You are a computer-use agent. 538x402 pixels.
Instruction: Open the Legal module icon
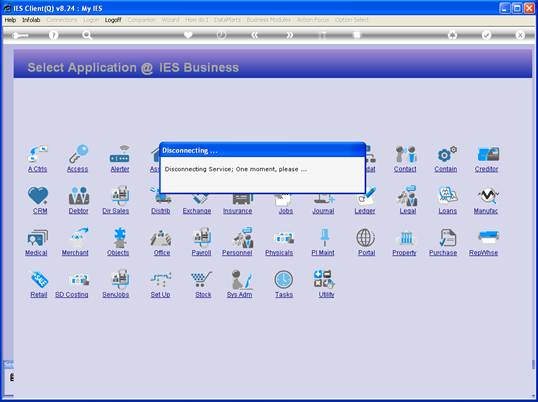(407, 196)
